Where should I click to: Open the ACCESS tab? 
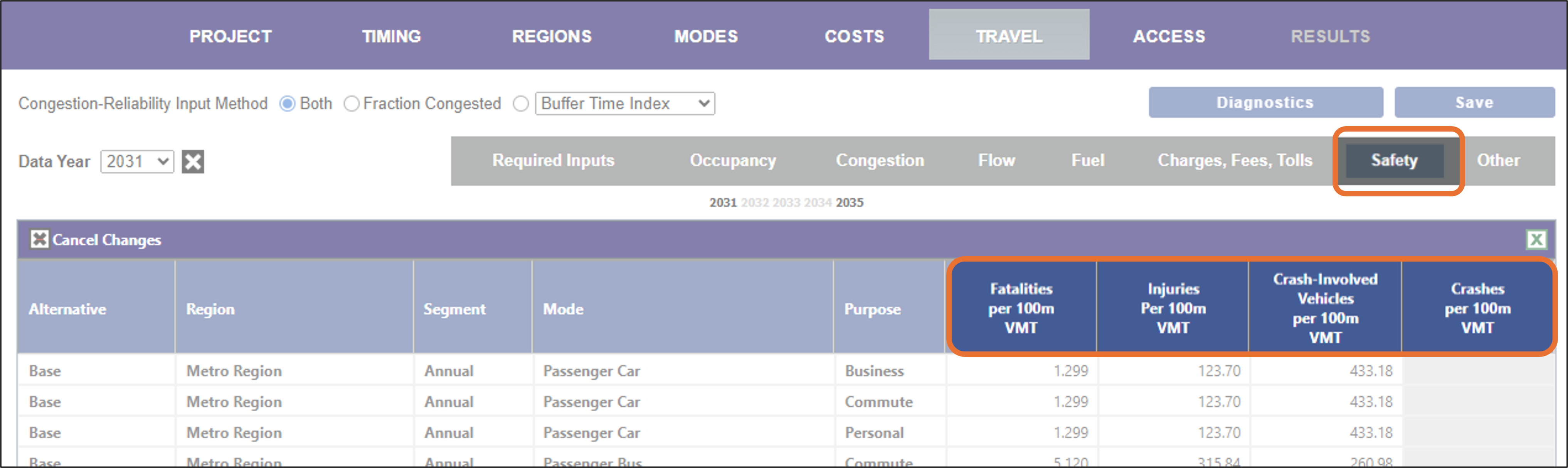1169,37
